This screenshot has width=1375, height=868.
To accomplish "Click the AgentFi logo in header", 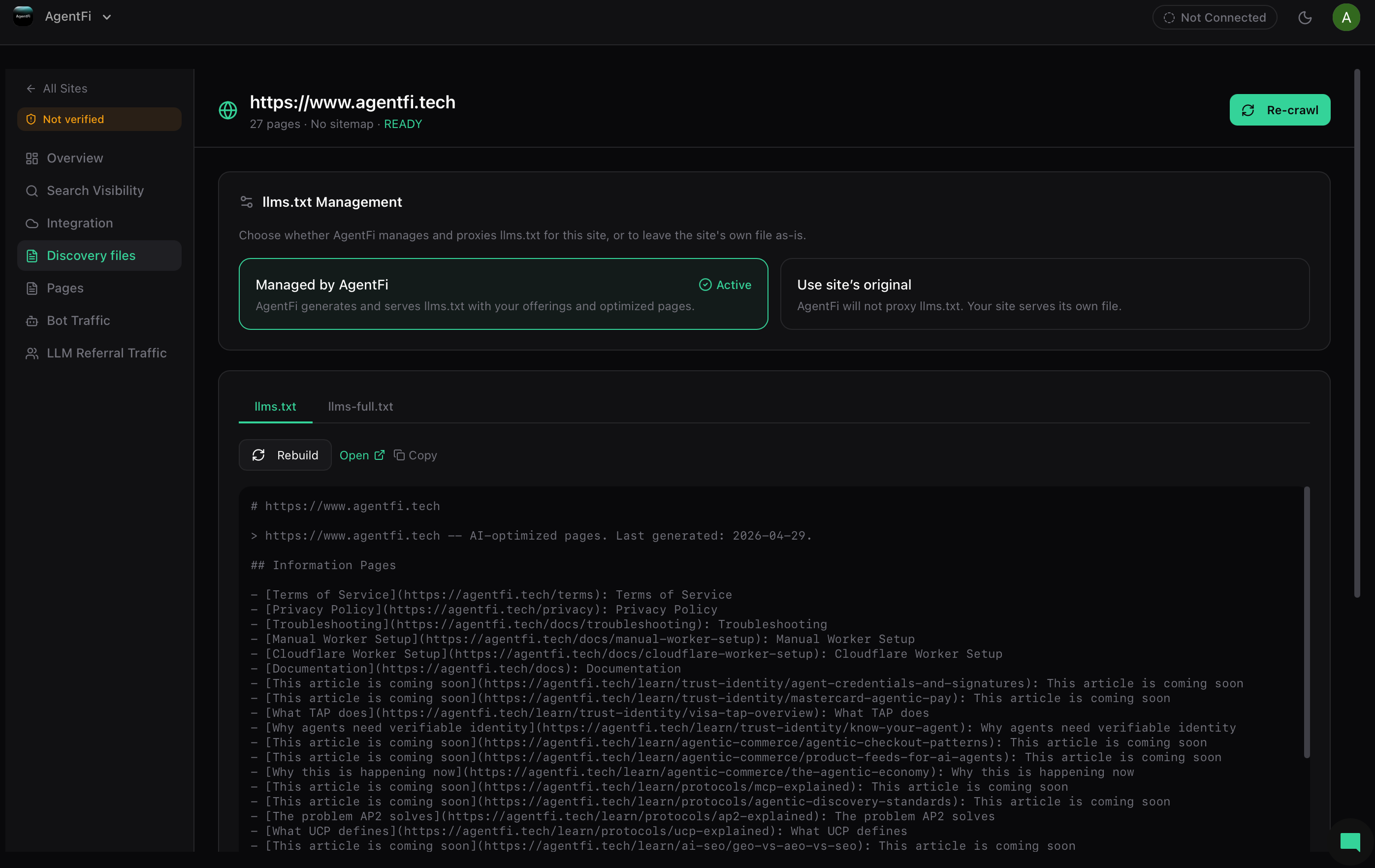I will coord(24,16).
